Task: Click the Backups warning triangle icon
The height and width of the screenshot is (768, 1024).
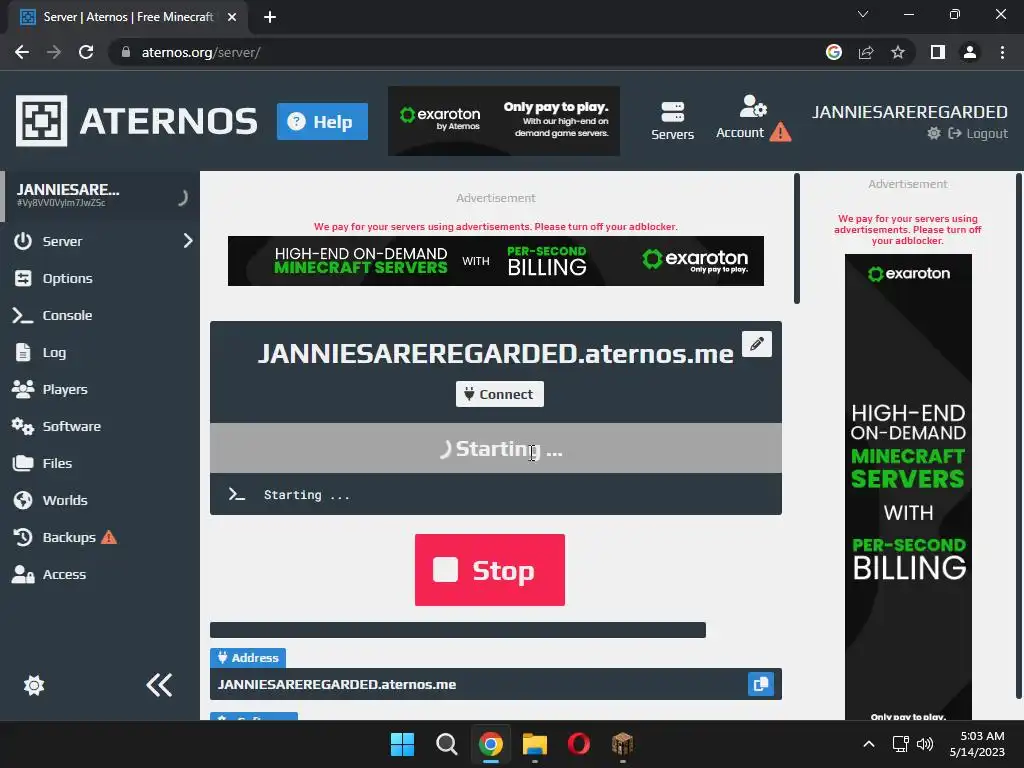Action: tap(109, 537)
